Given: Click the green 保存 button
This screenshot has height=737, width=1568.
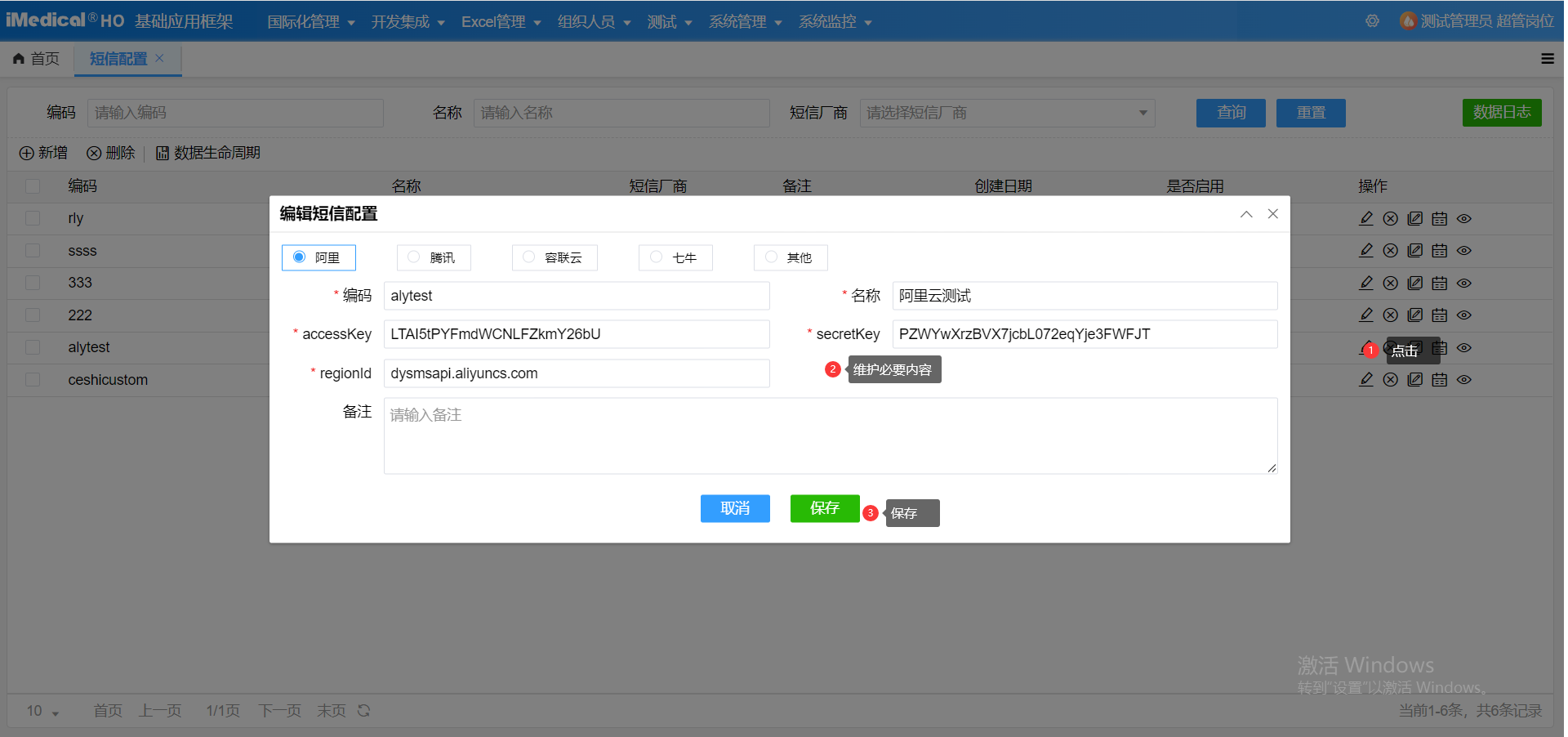Looking at the screenshot, I should tap(824, 508).
